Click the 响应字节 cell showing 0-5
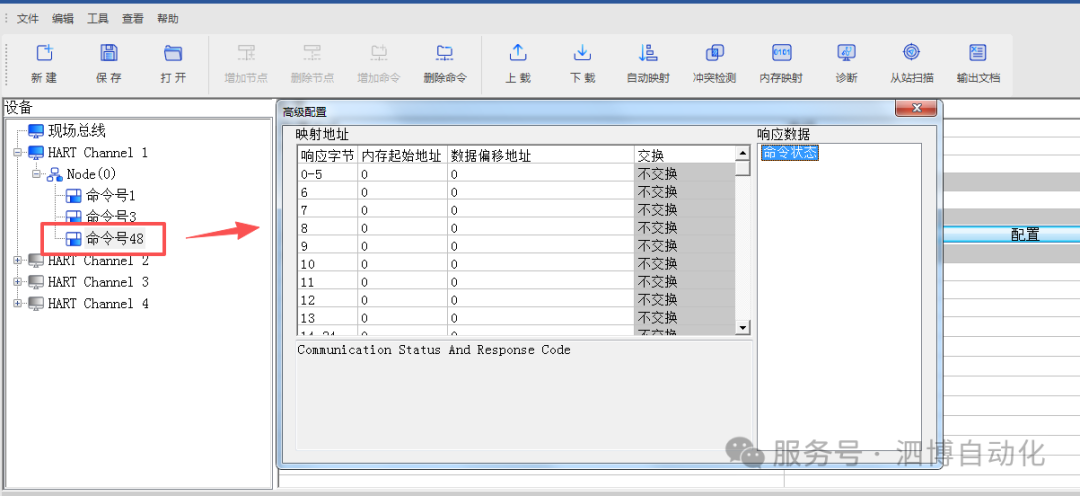This screenshot has height=496, width=1080. (x=327, y=174)
